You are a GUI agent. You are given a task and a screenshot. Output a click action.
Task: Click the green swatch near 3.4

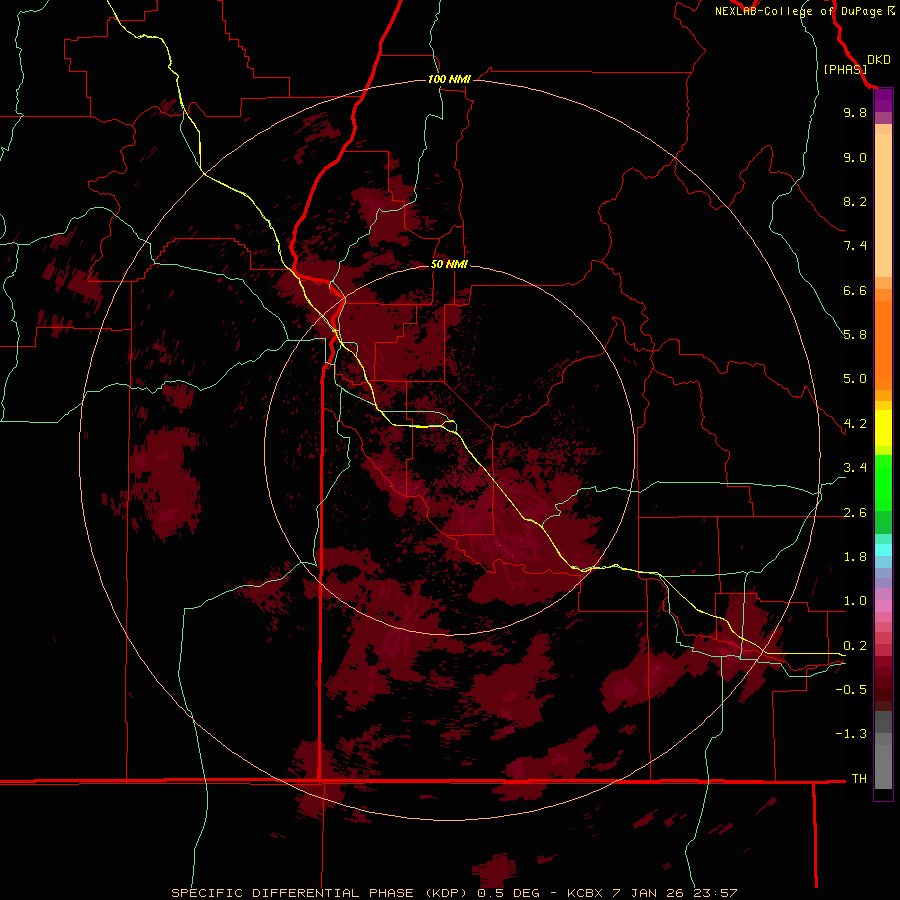click(x=883, y=482)
